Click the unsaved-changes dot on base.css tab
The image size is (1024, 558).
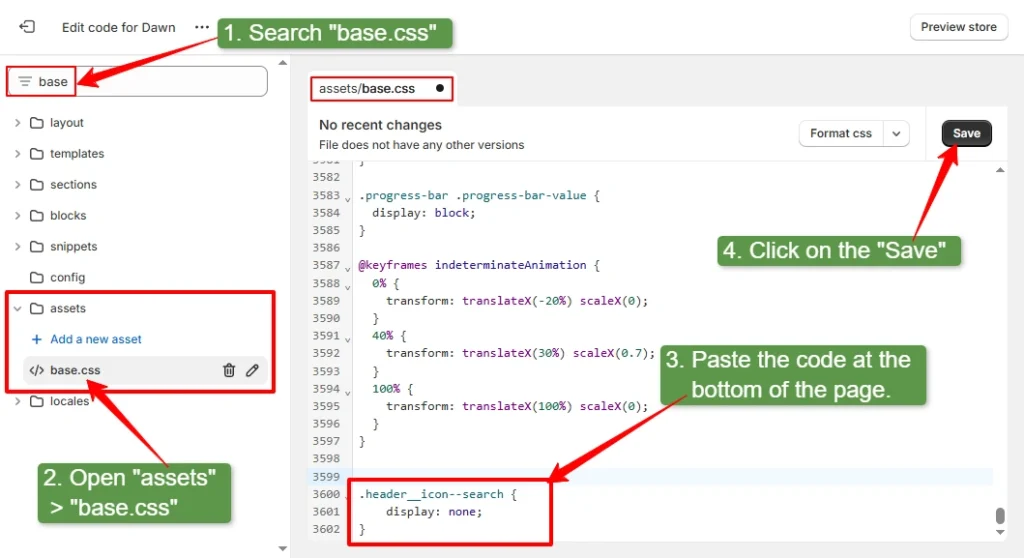440,88
